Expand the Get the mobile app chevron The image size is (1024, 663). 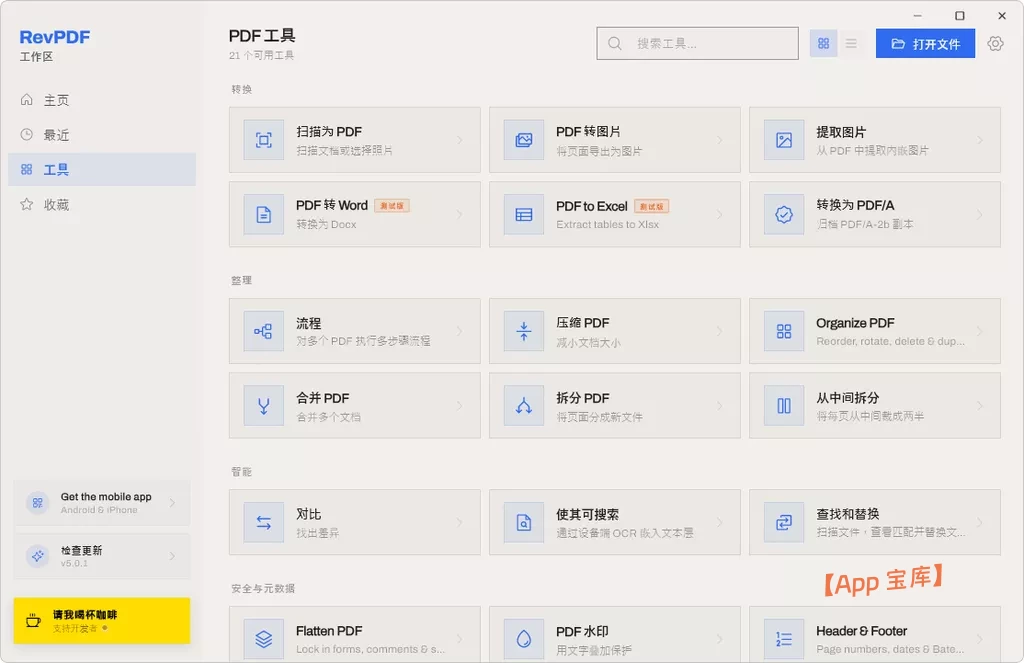(x=172, y=503)
